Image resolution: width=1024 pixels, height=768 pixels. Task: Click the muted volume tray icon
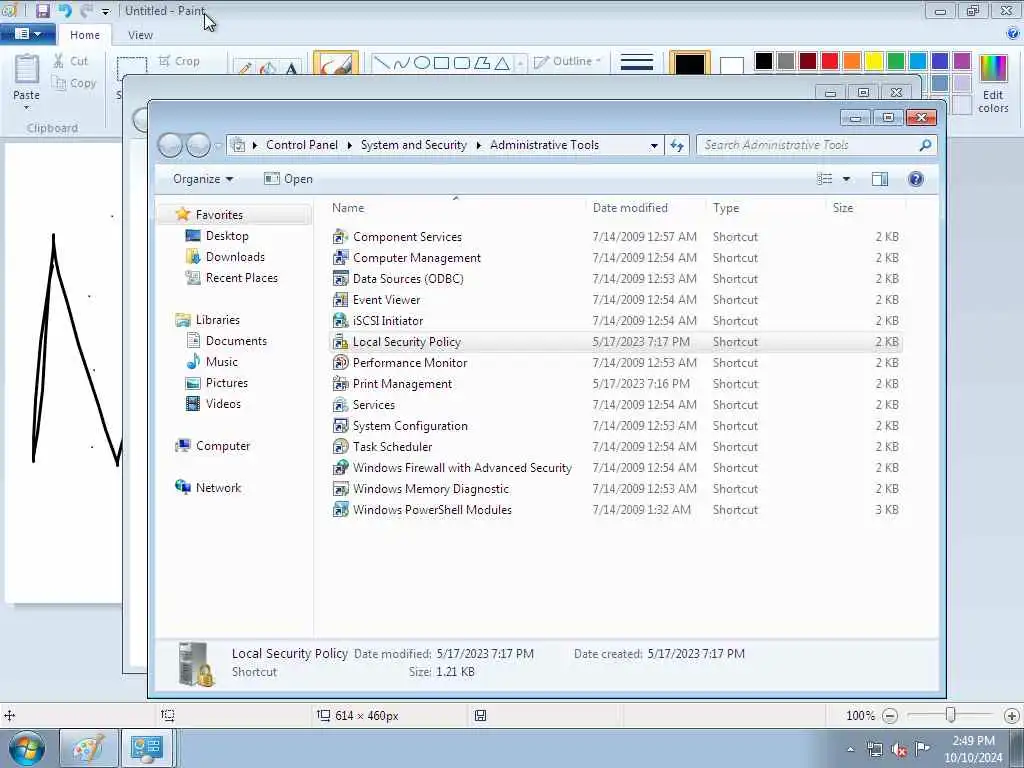pos(899,750)
